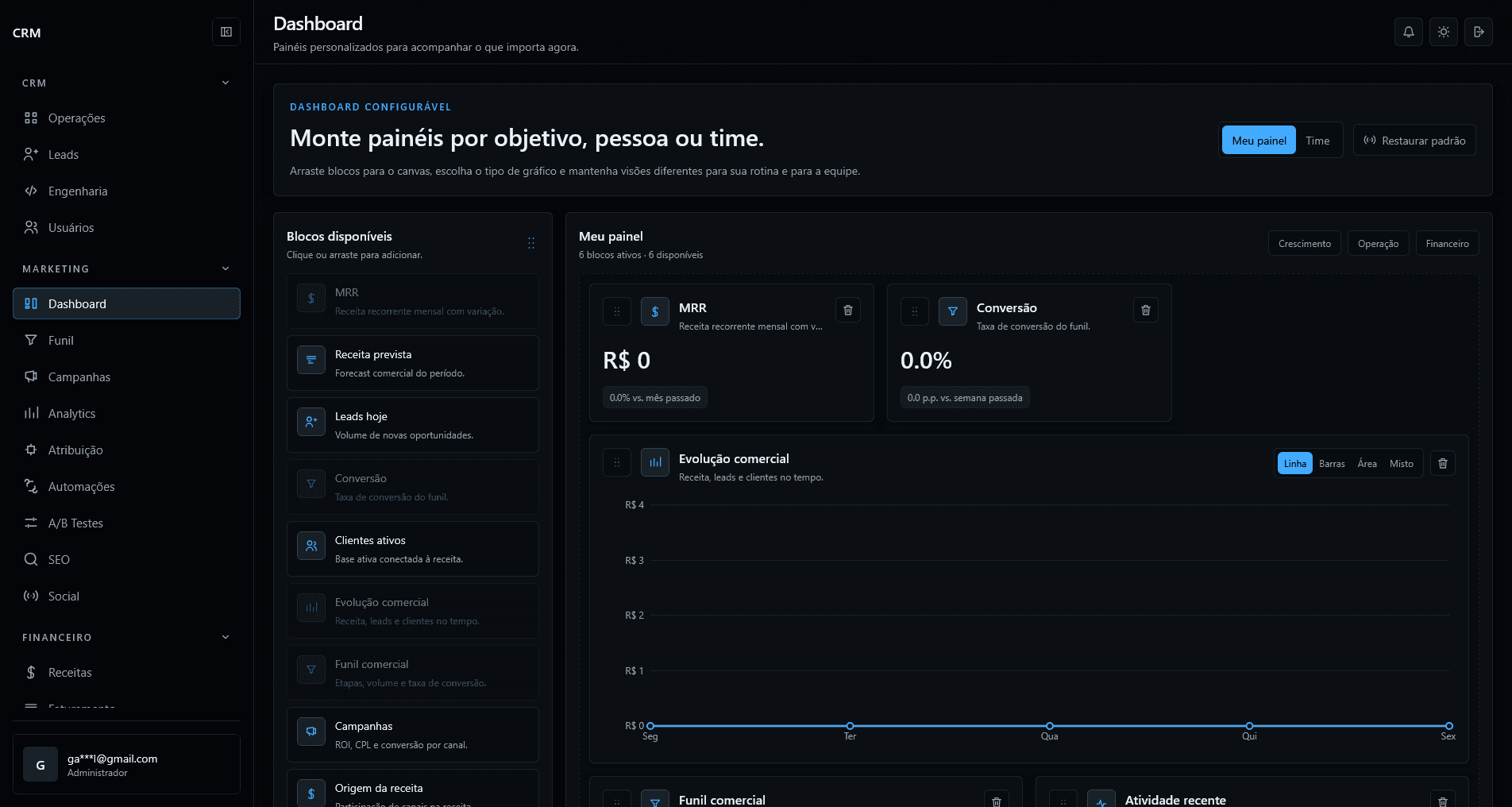Click Restaurar padrão button

click(1414, 140)
